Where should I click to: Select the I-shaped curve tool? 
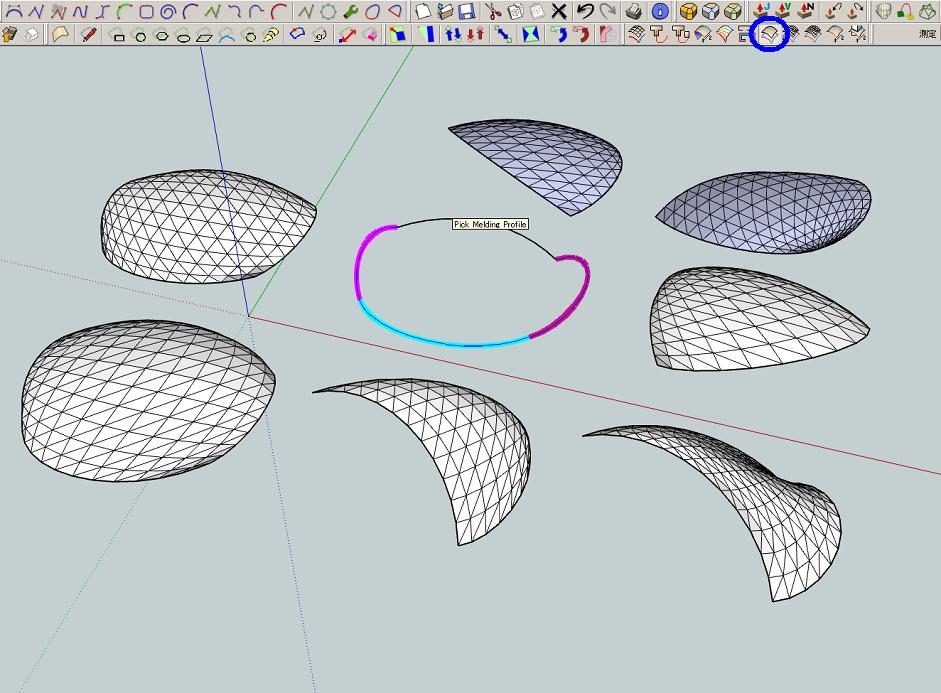(x=103, y=11)
